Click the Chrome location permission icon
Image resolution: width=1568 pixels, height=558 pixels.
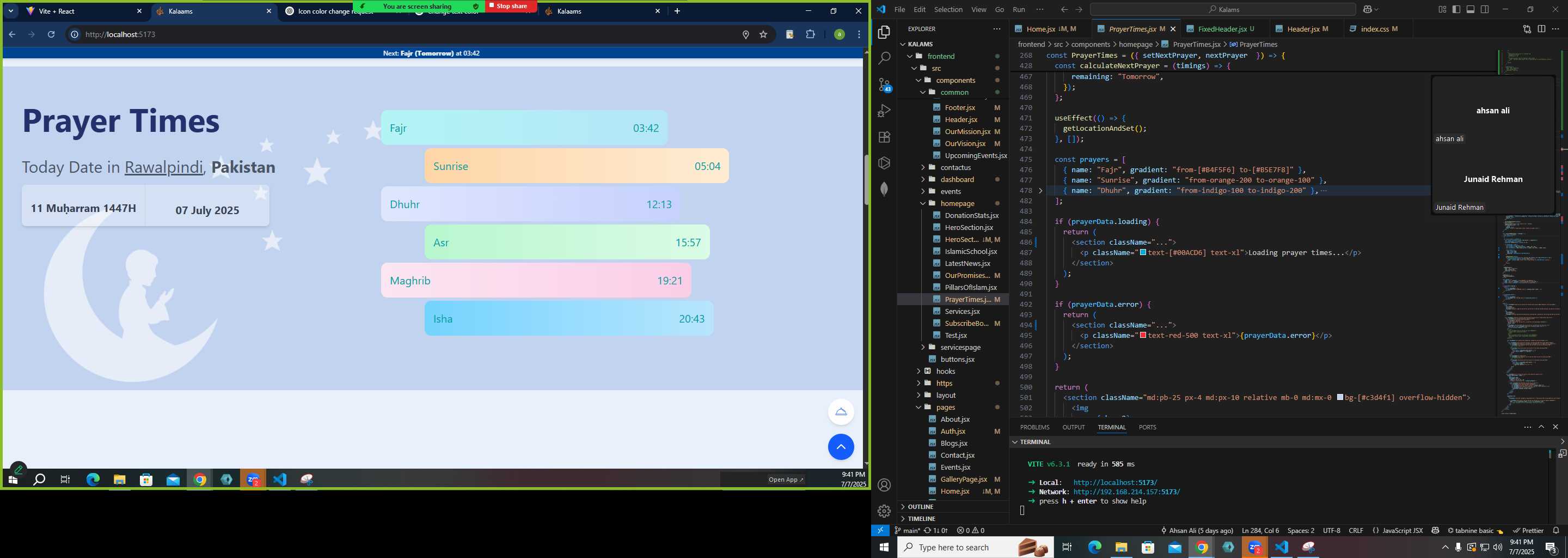coord(746,35)
